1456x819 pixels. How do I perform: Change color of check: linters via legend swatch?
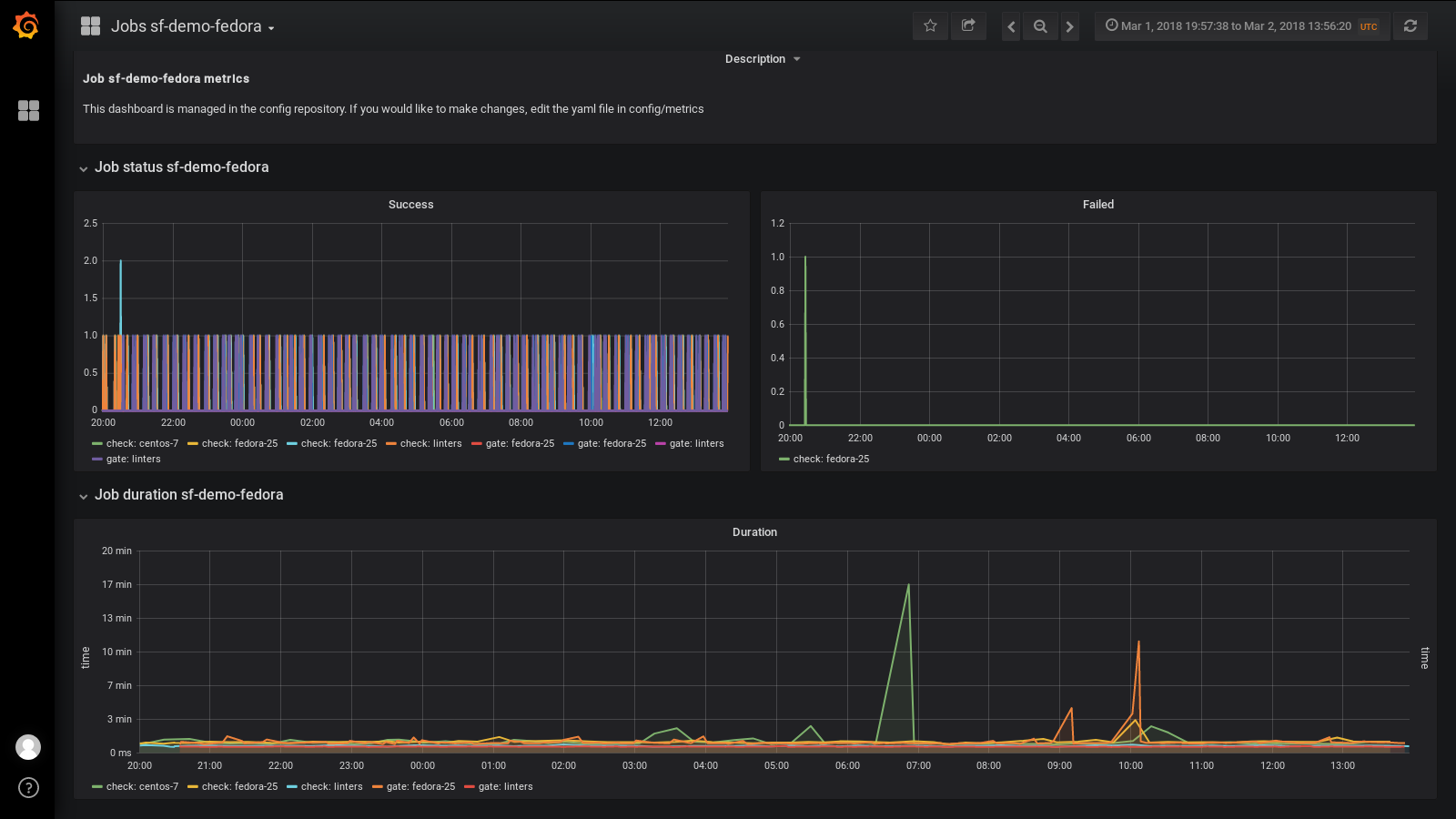coord(293,786)
